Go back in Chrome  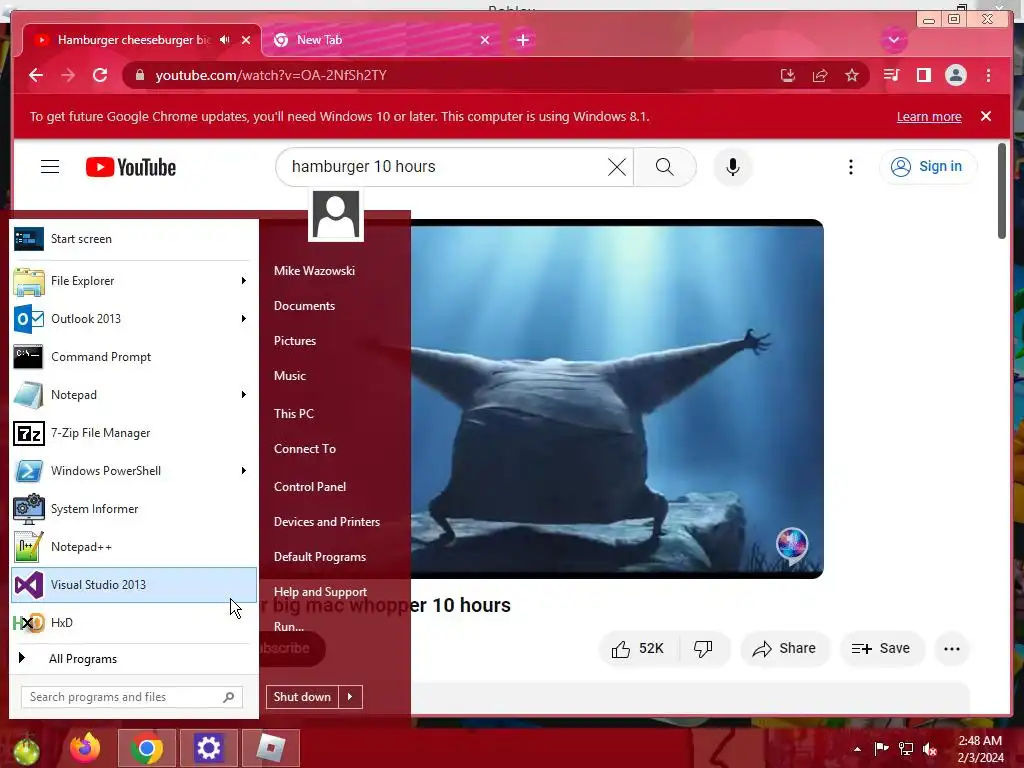click(x=36, y=75)
